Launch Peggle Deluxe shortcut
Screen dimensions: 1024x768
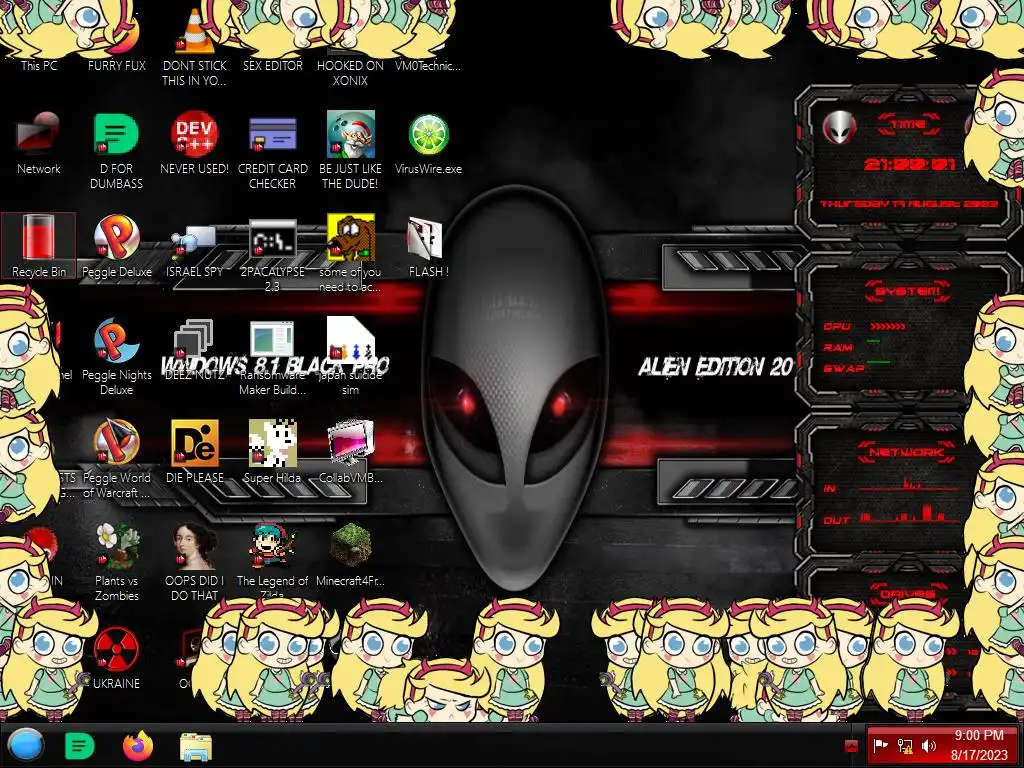pos(116,247)
